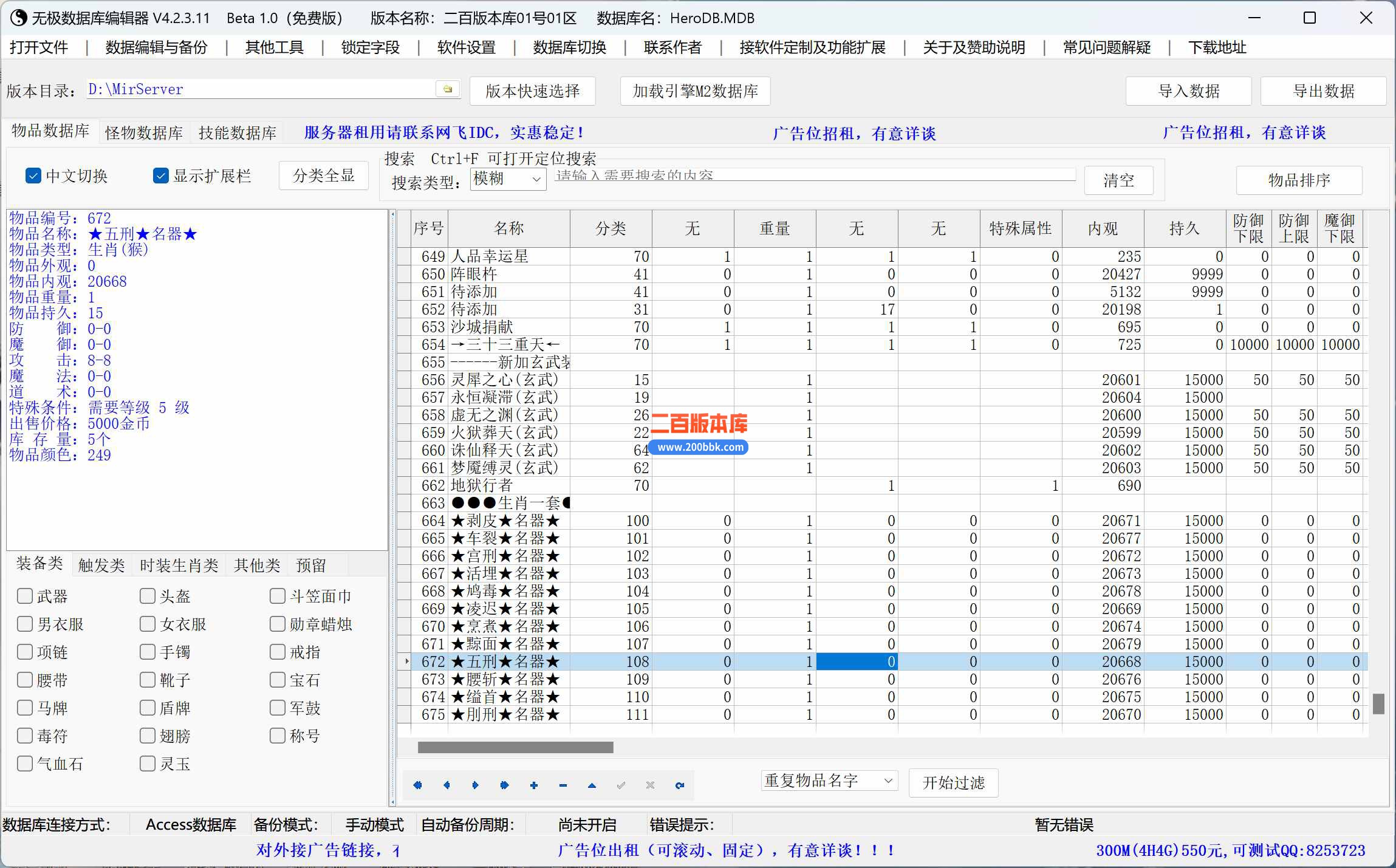This screenshot has width=1396, height=868.
Task: Open the 其他工具 menu
Action: coord(274,47)
